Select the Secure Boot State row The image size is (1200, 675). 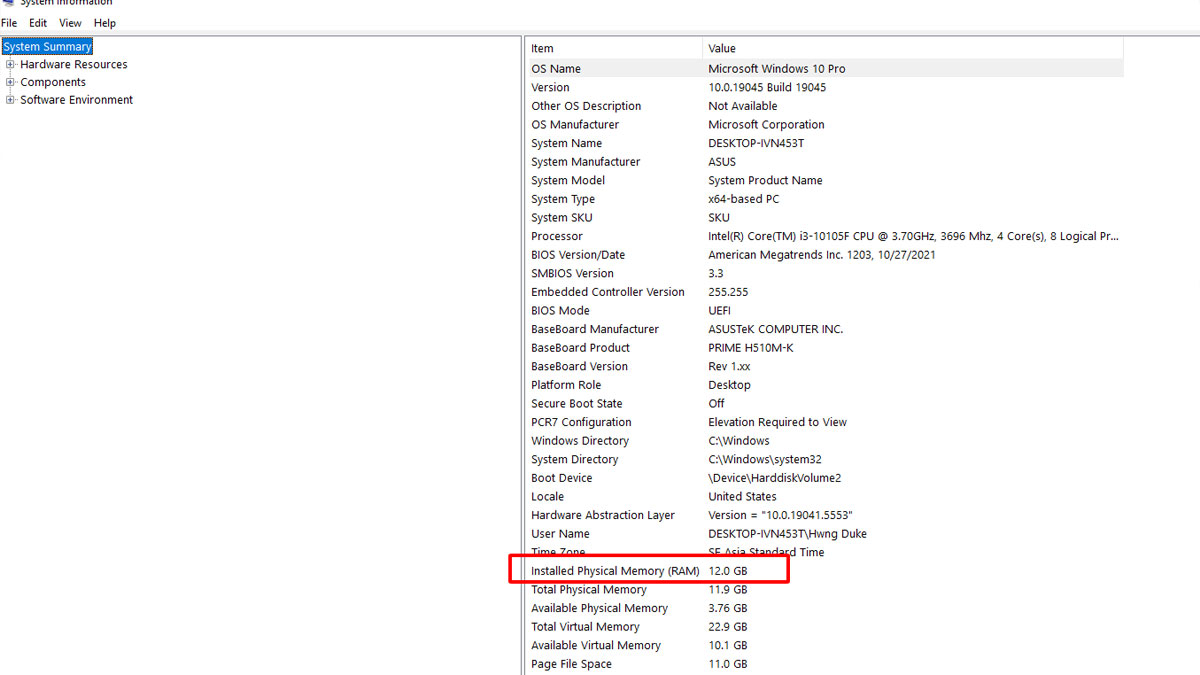tap(576, 404)
